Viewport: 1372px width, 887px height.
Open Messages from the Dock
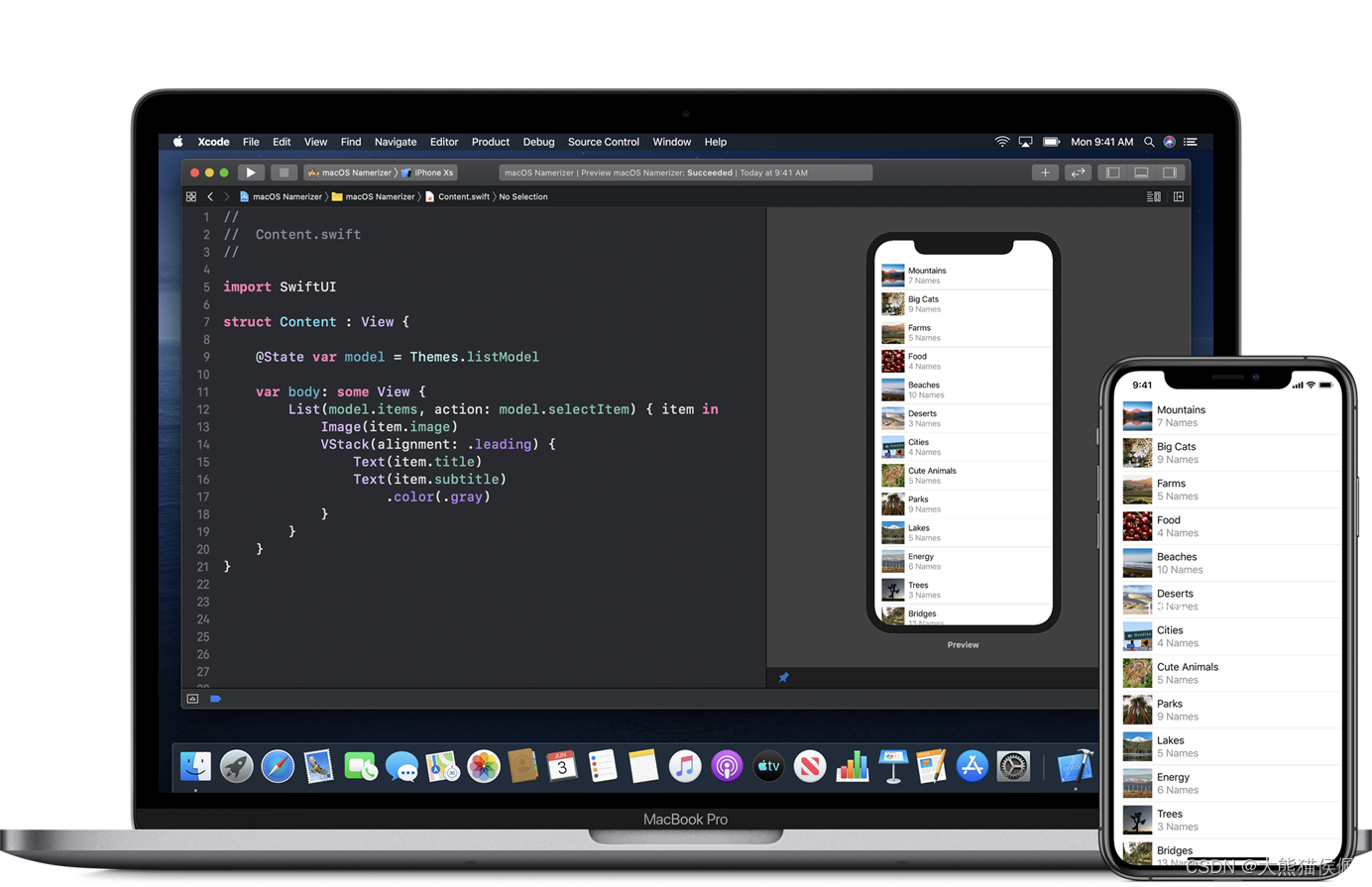401,766
